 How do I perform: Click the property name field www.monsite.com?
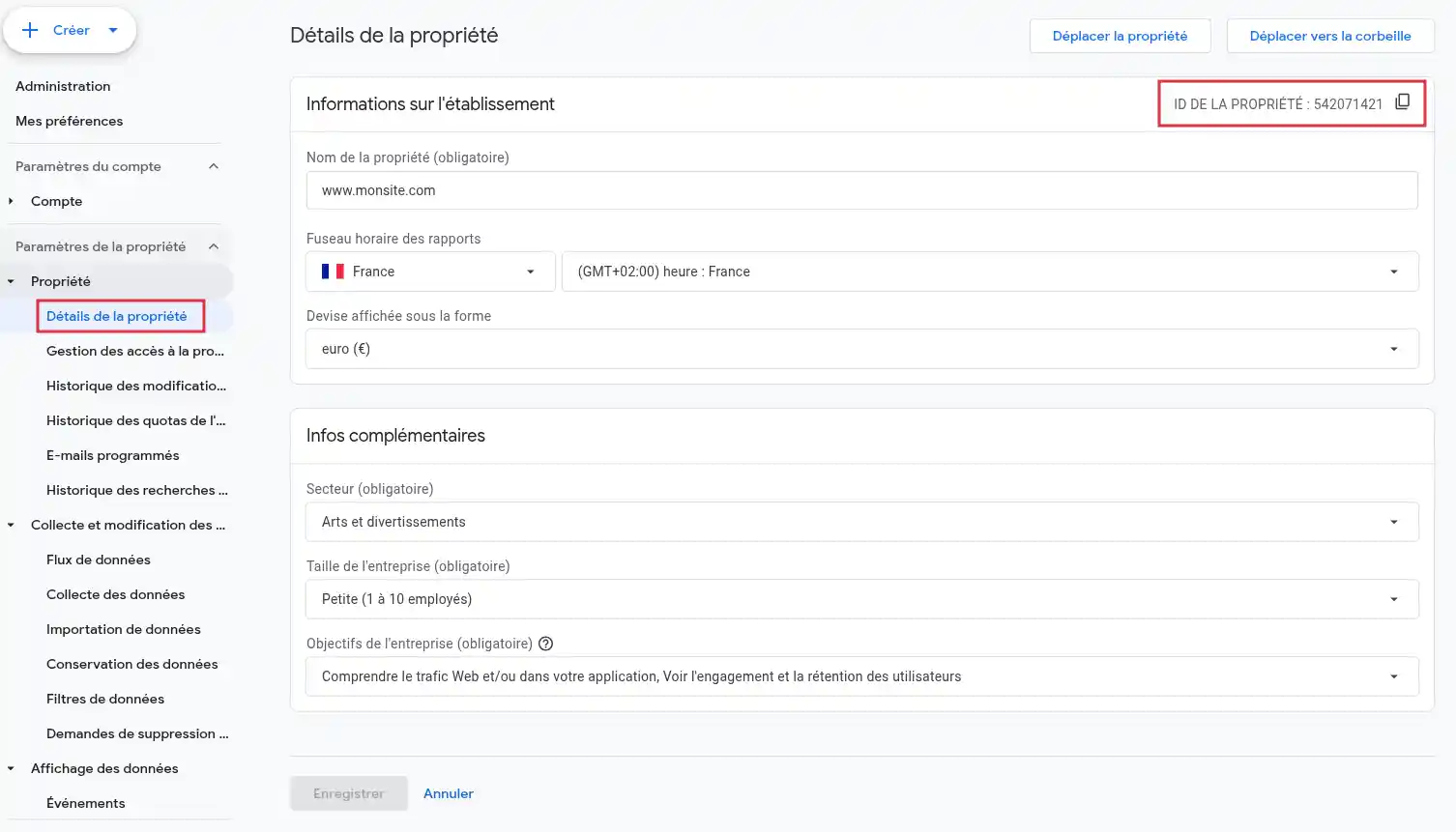coord(862,190)
